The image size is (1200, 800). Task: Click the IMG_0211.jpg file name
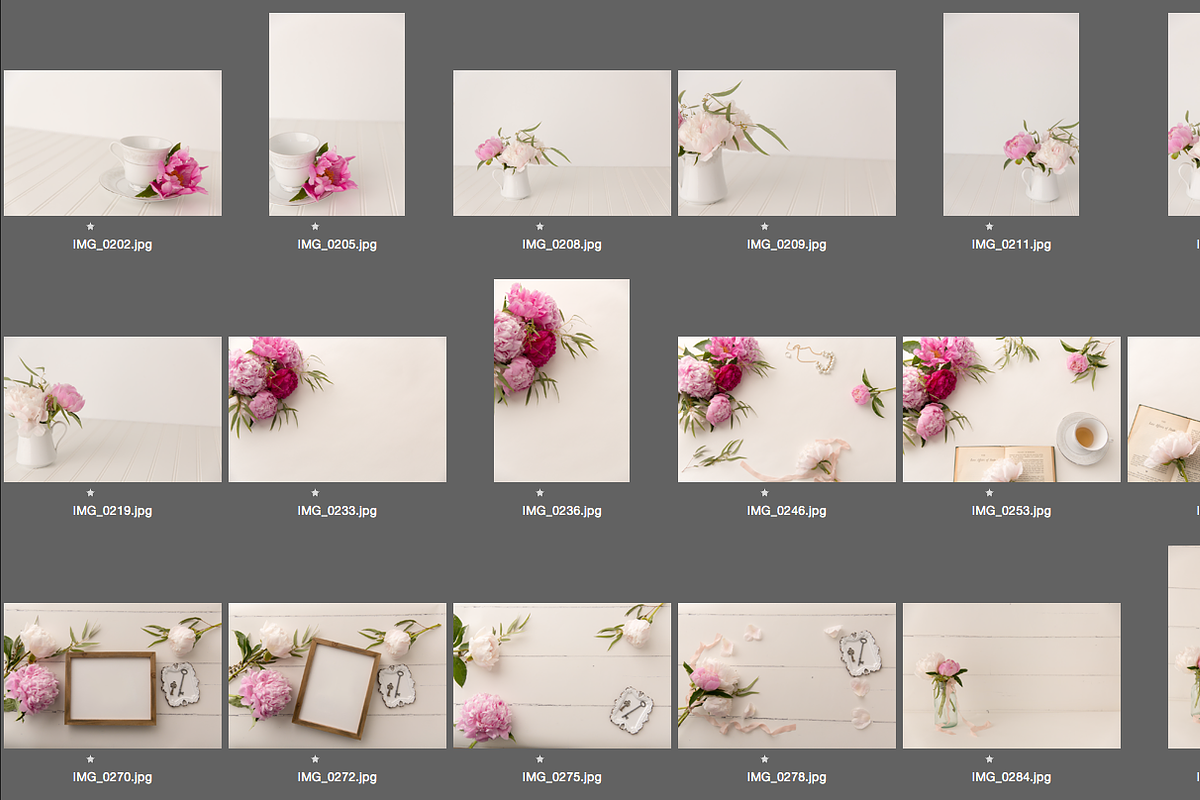coord(1011,244)
